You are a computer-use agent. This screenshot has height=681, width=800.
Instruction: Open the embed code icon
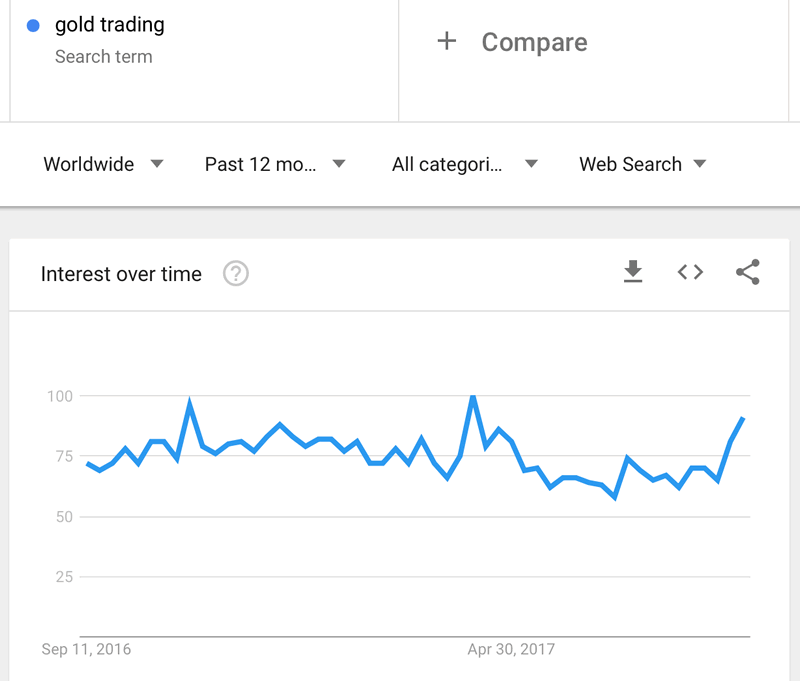690,272
